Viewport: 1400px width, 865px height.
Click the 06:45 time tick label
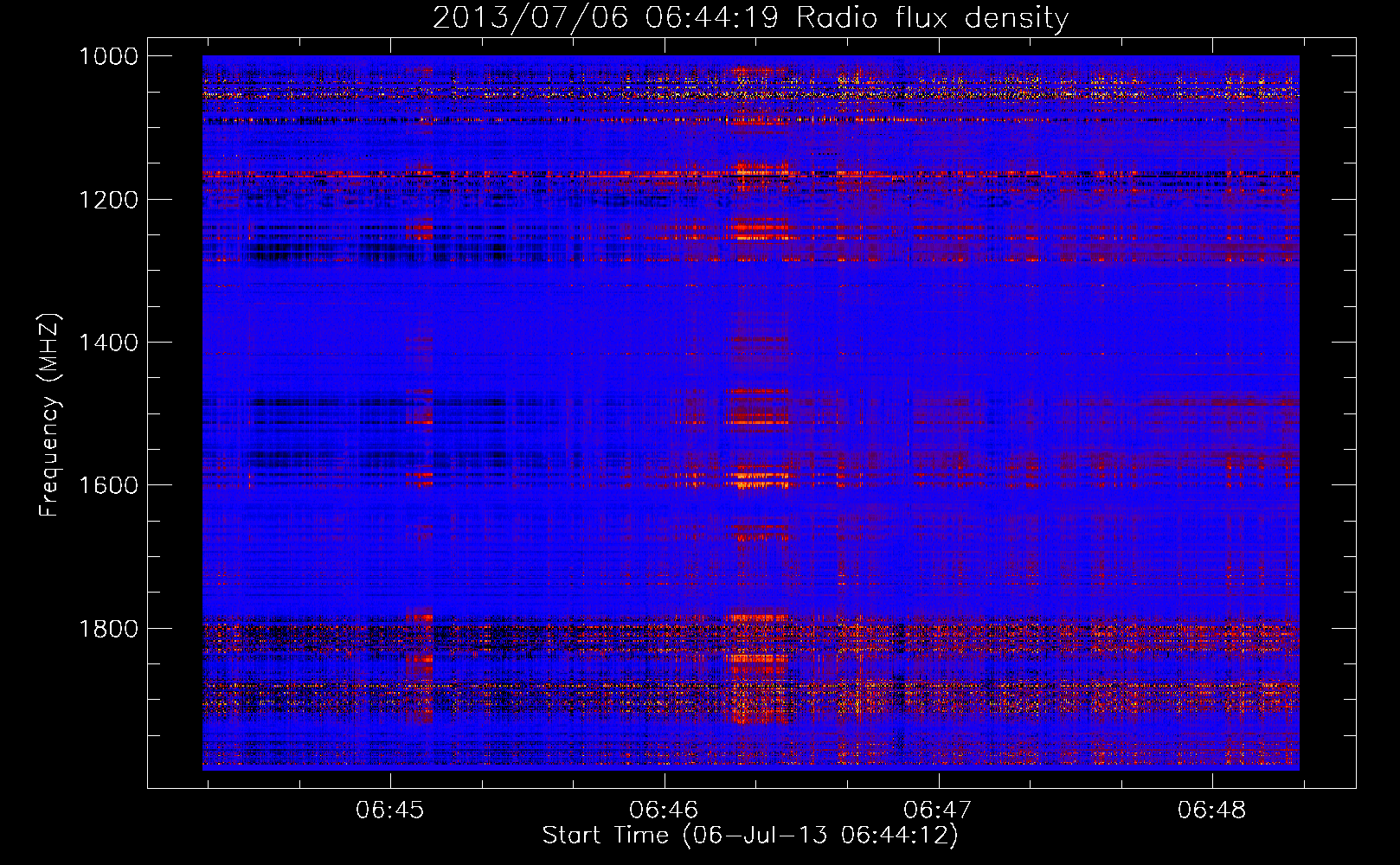tap(390, 810)
